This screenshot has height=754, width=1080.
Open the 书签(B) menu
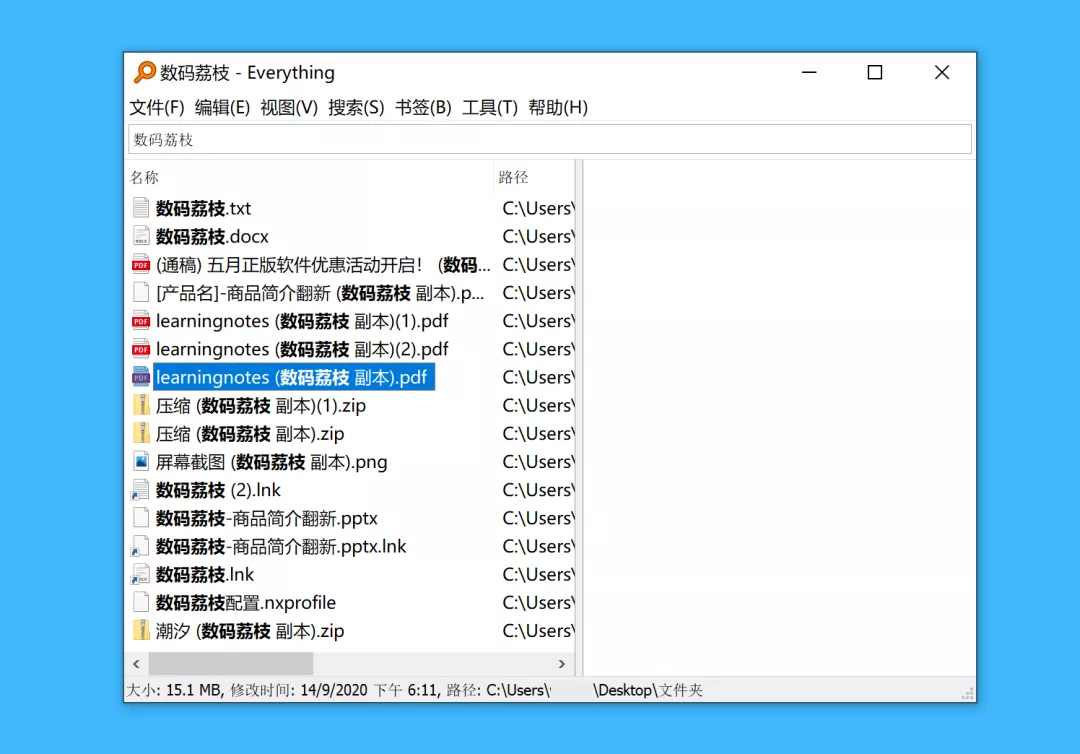(x=423, y=107)
